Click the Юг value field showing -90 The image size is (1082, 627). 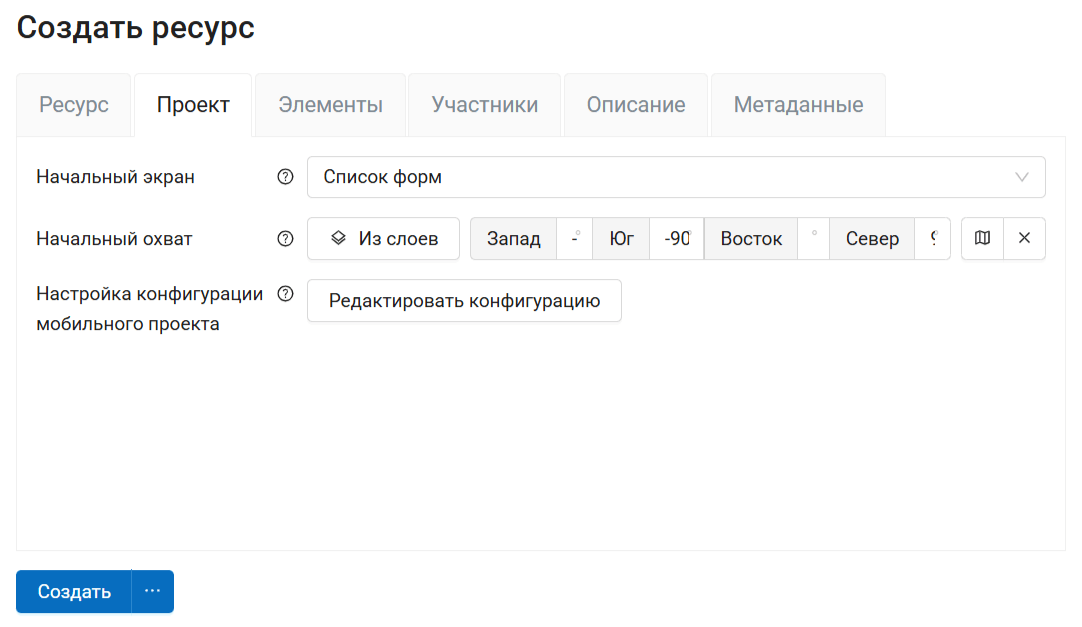pos(677,239)
